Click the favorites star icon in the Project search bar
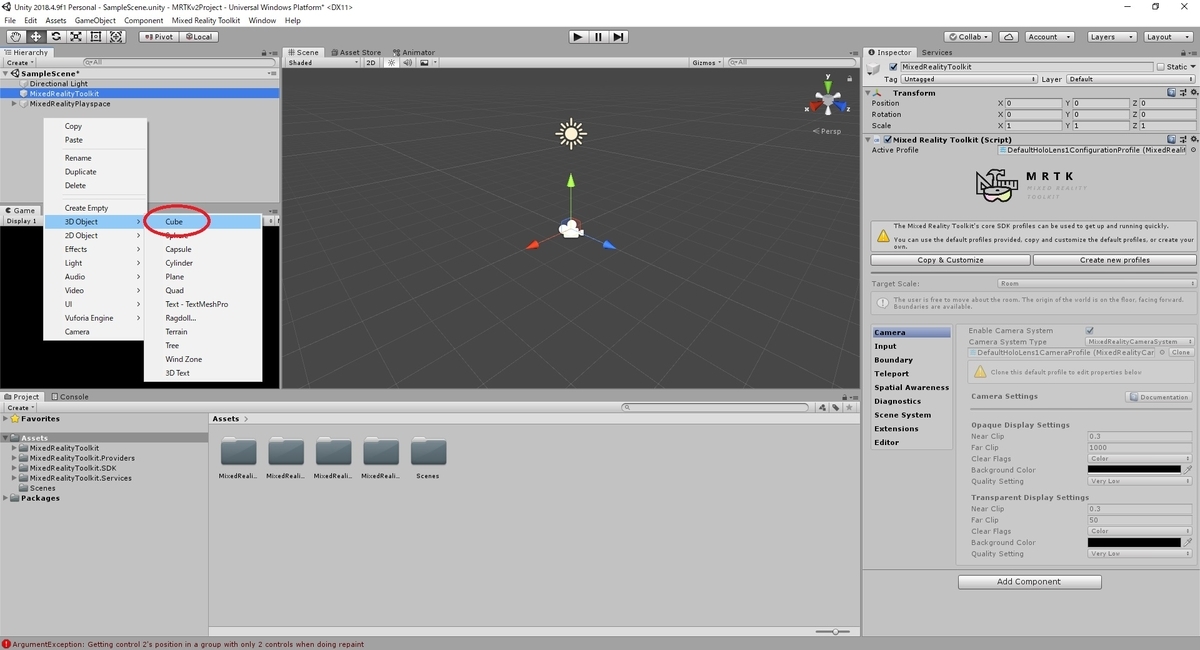Viewport: 1200px width, 650px height. 848,407
